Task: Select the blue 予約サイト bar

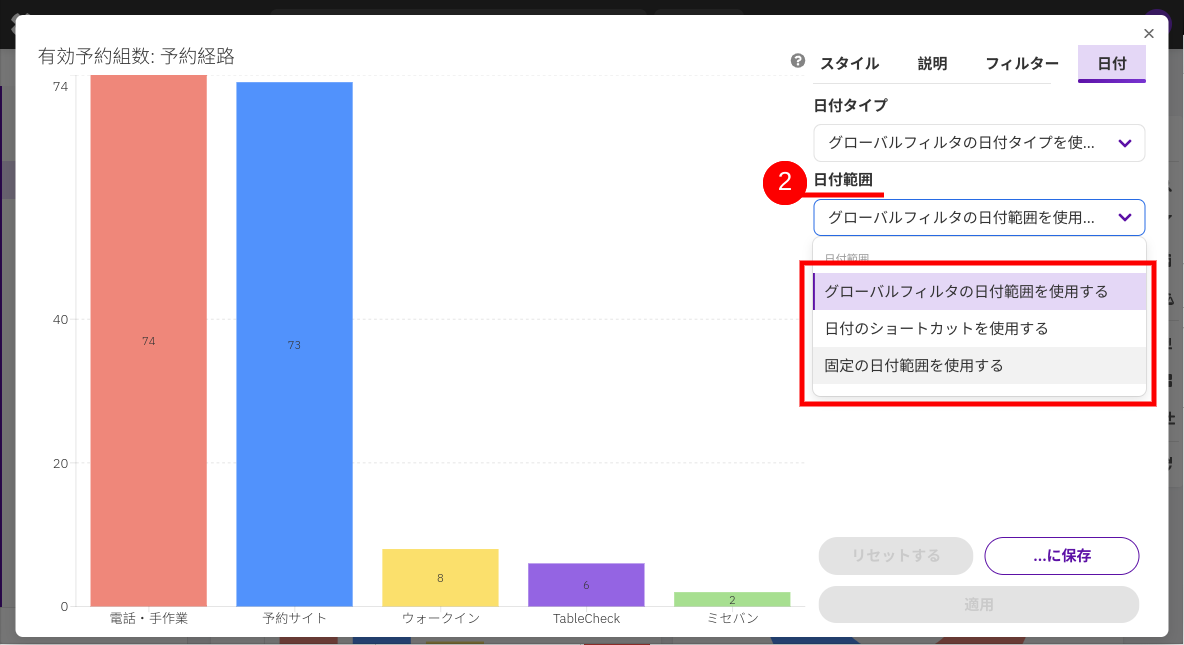Action: pos(294,344)
